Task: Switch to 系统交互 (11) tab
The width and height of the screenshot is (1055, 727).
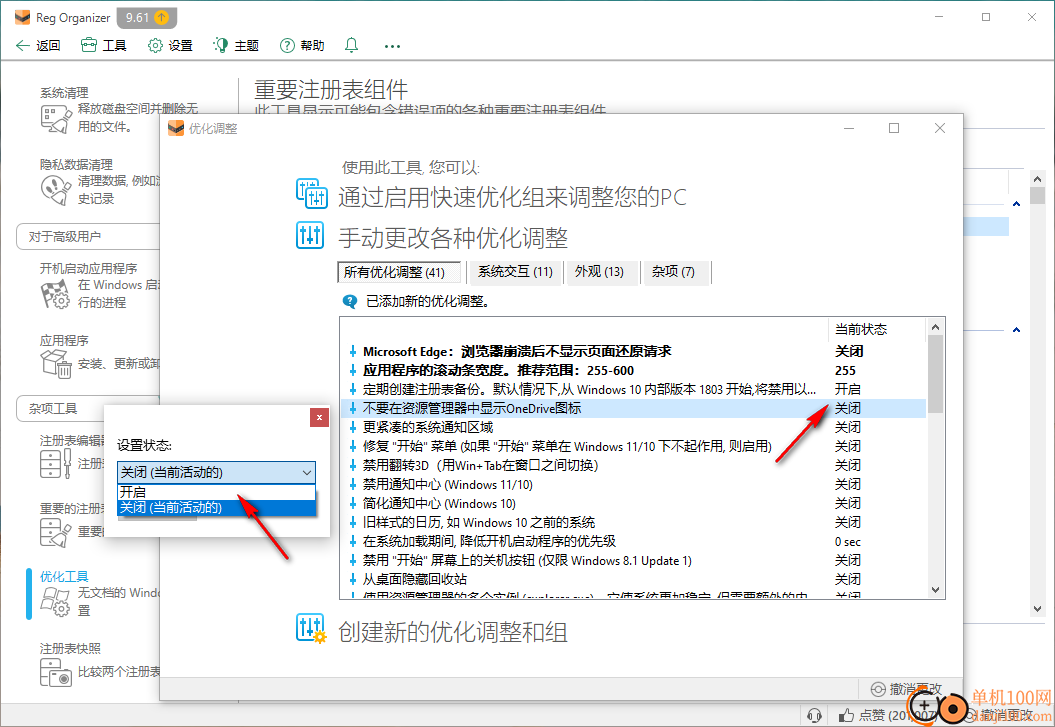Action: (515, 272)
